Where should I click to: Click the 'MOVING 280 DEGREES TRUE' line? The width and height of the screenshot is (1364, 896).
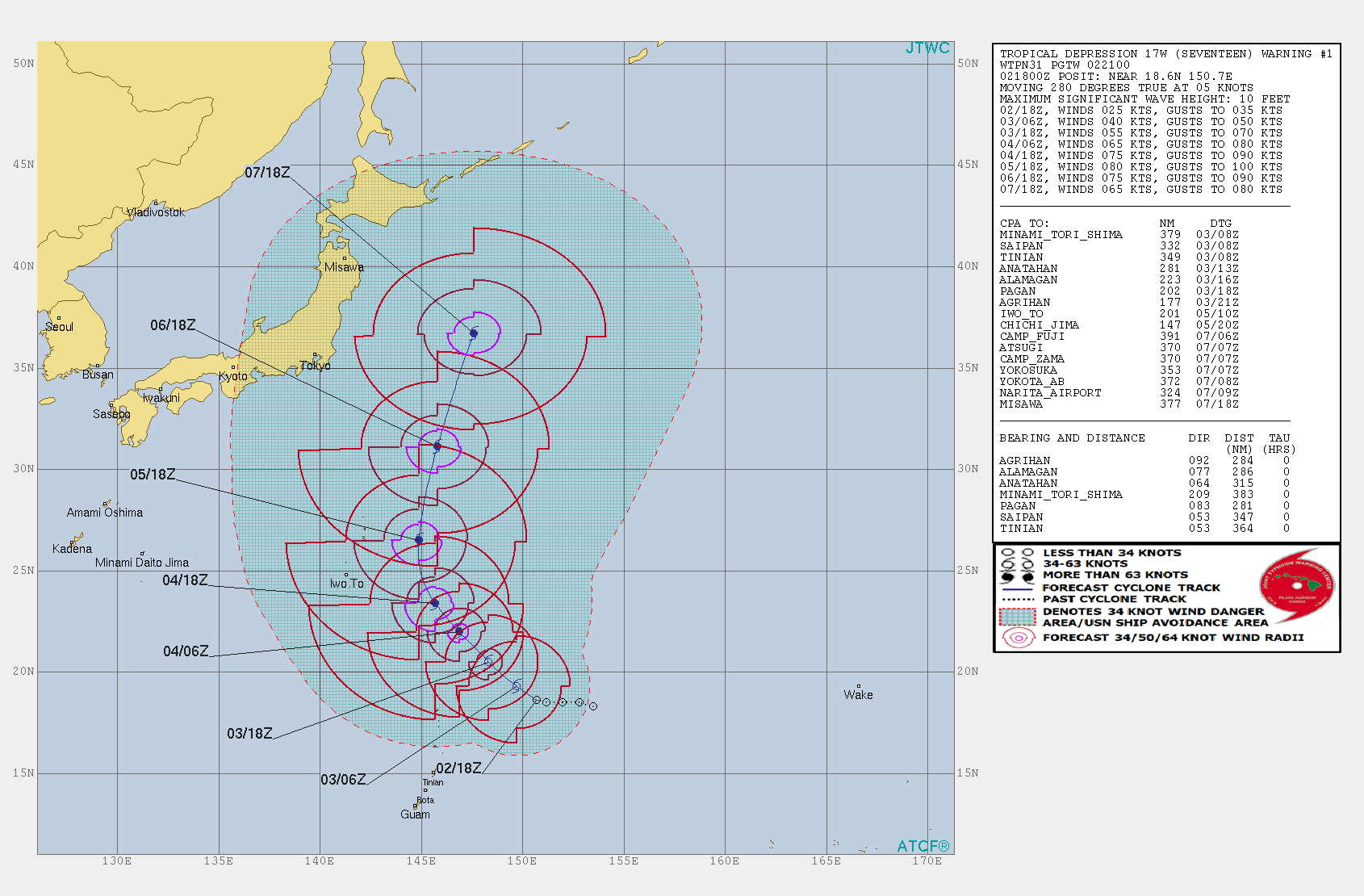(1127, 88)
